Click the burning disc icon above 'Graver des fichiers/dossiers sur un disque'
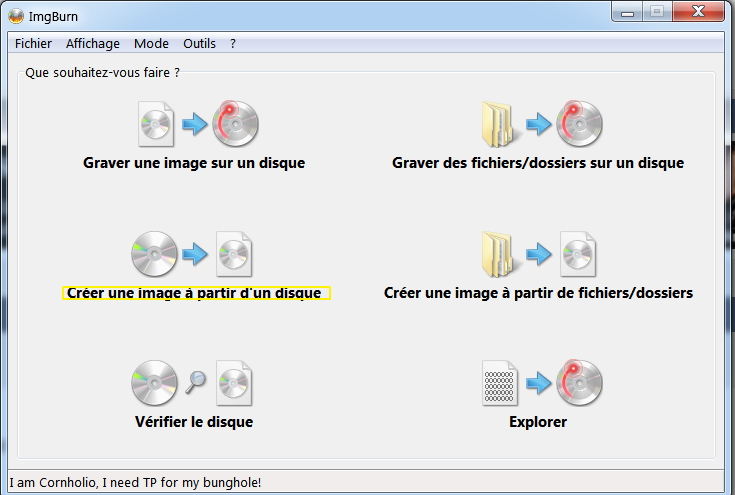Screen dimensions: 735x495 [x=579, y=123]
